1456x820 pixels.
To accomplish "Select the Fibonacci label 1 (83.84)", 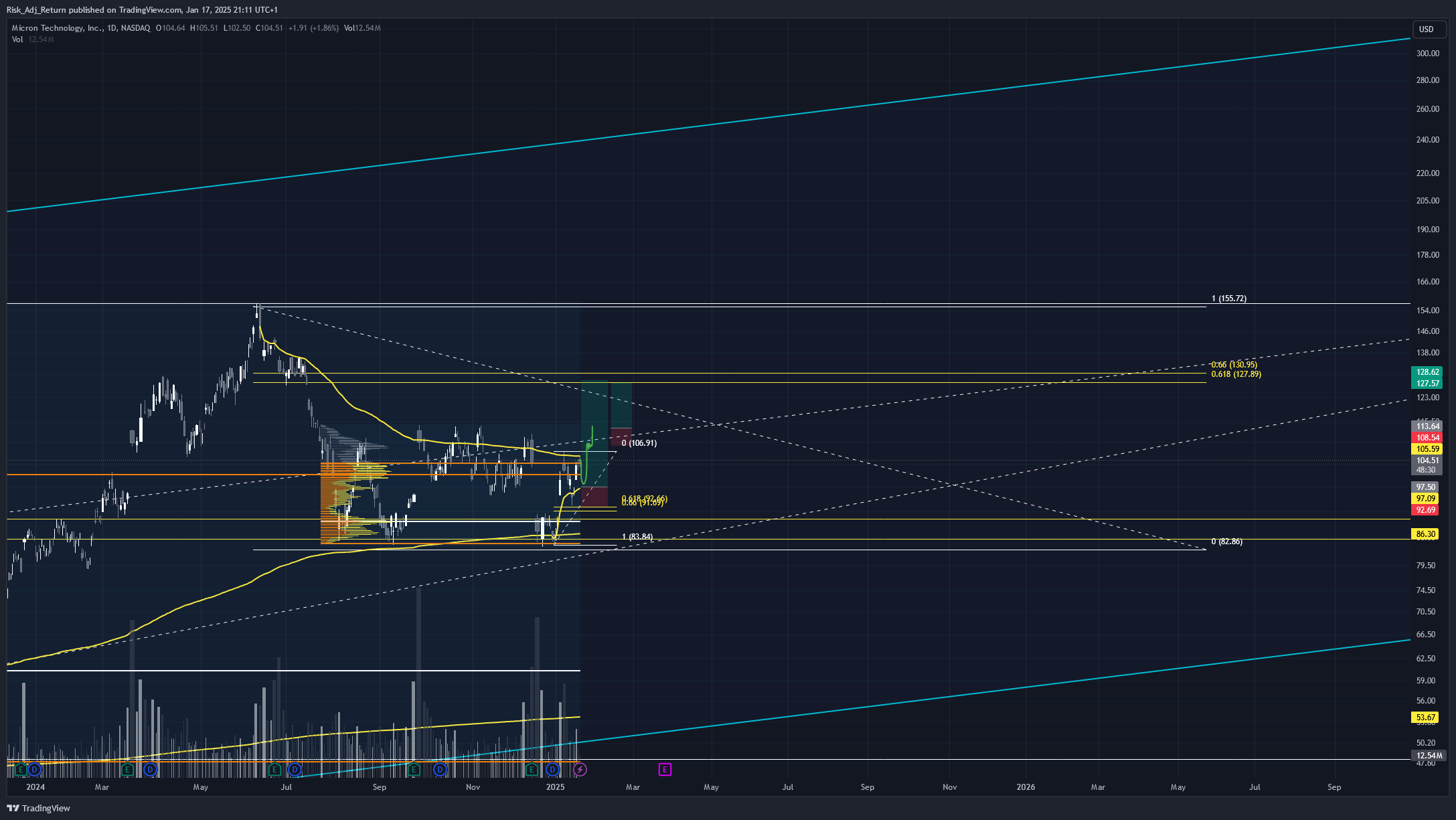I will tap(637, 537).
